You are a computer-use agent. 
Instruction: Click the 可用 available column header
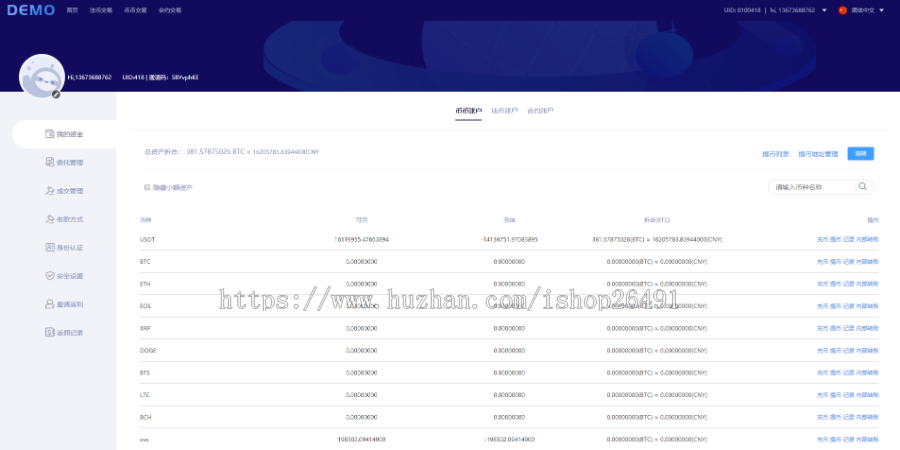point(361,220)
